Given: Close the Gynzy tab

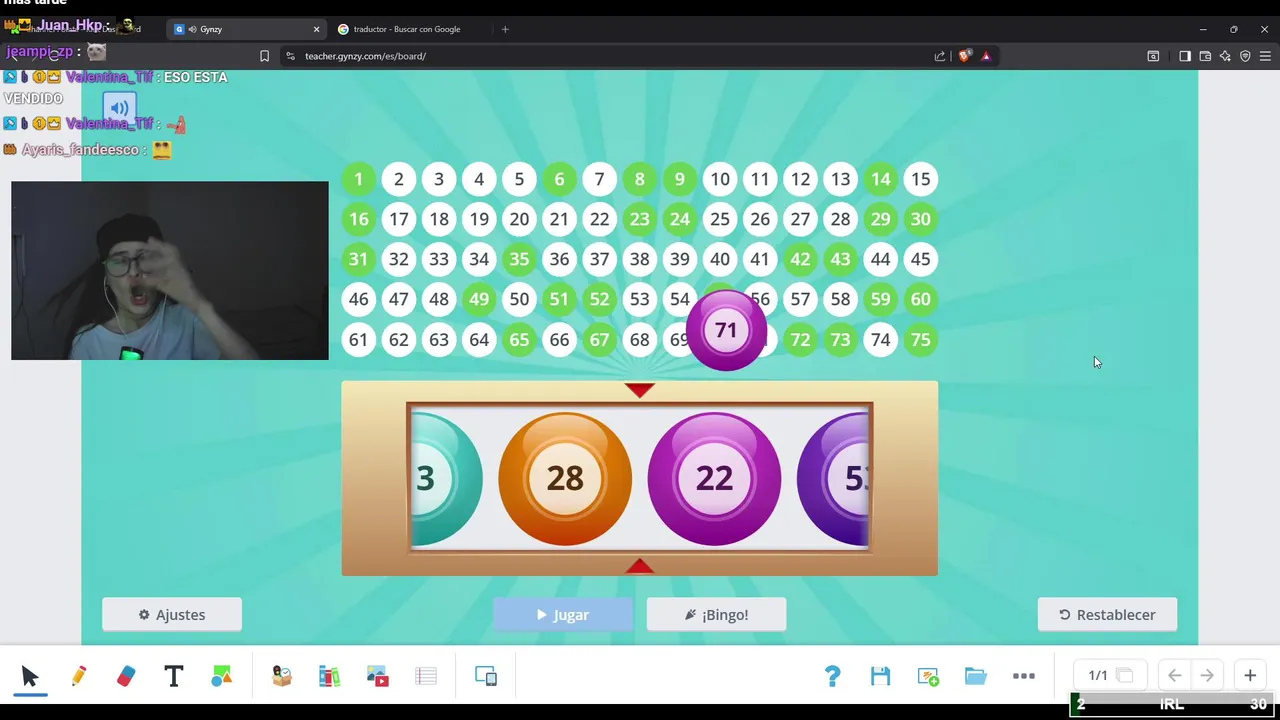Looking at the screenshot, I should 316,29.
